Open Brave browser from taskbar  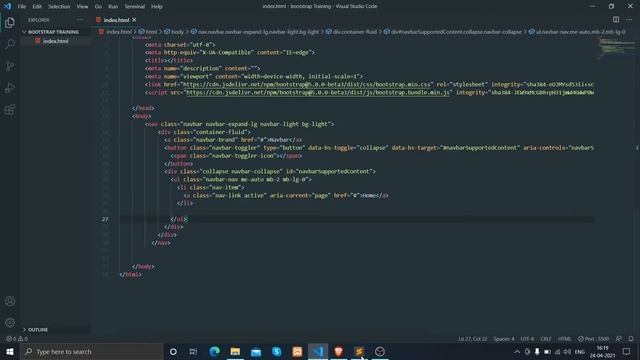coord(338,351)
